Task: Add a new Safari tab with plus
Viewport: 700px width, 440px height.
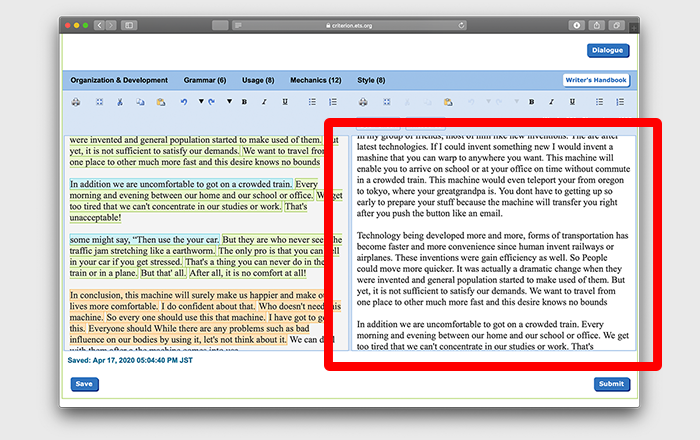Action: click(633, 28)
